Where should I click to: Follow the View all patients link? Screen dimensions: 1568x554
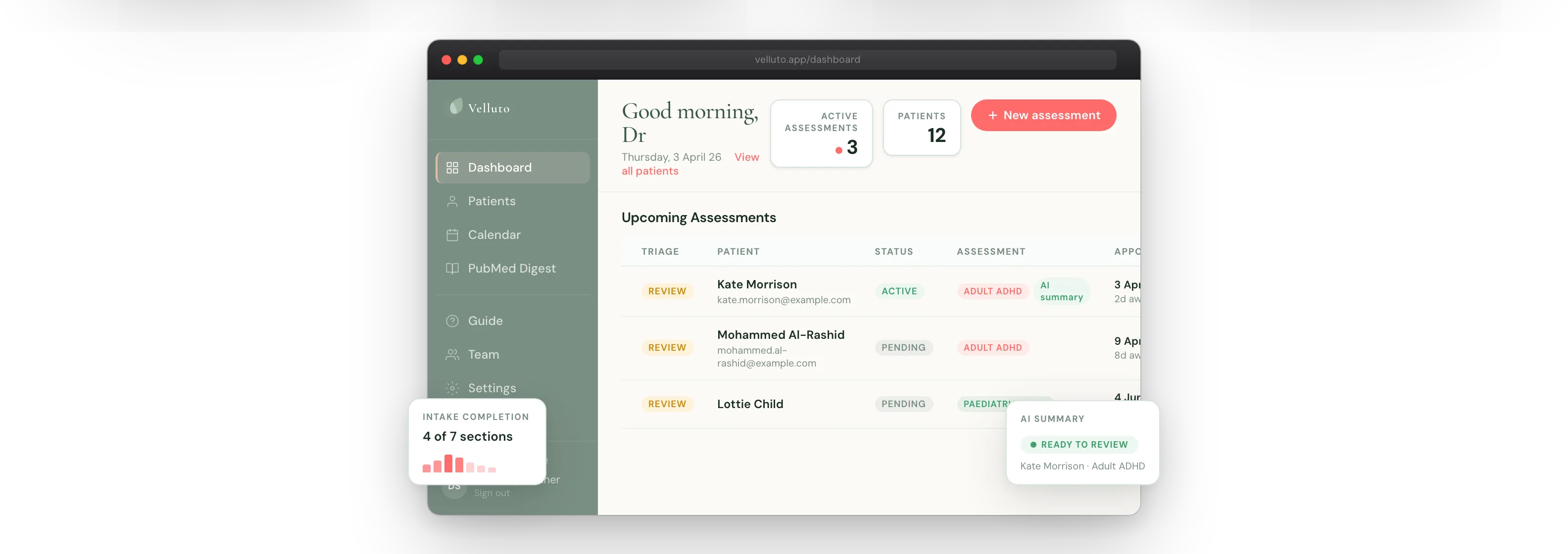click(x=649, y=171)
